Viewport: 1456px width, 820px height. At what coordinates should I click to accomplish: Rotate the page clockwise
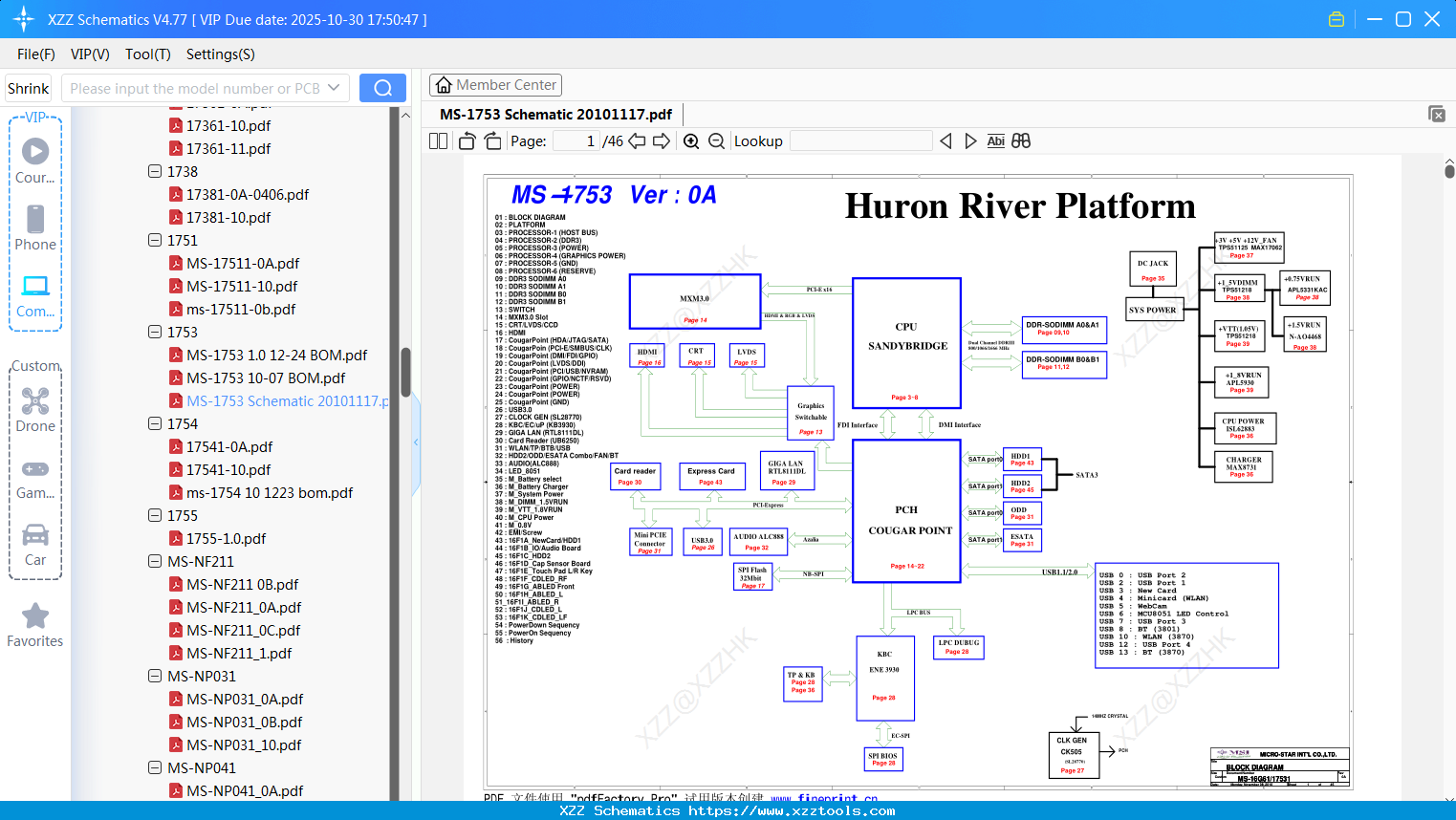pos(493,141)
